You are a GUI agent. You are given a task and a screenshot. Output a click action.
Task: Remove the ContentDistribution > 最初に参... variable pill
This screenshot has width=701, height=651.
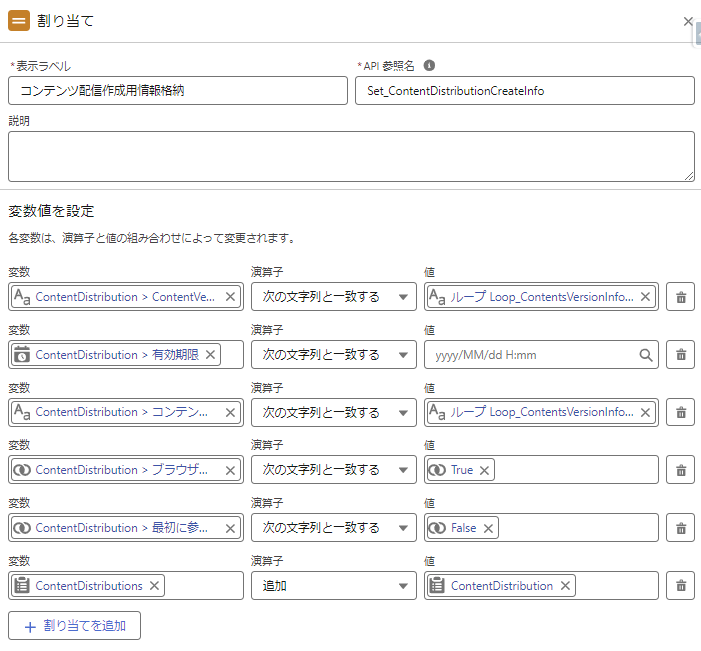tap(230, 528)
